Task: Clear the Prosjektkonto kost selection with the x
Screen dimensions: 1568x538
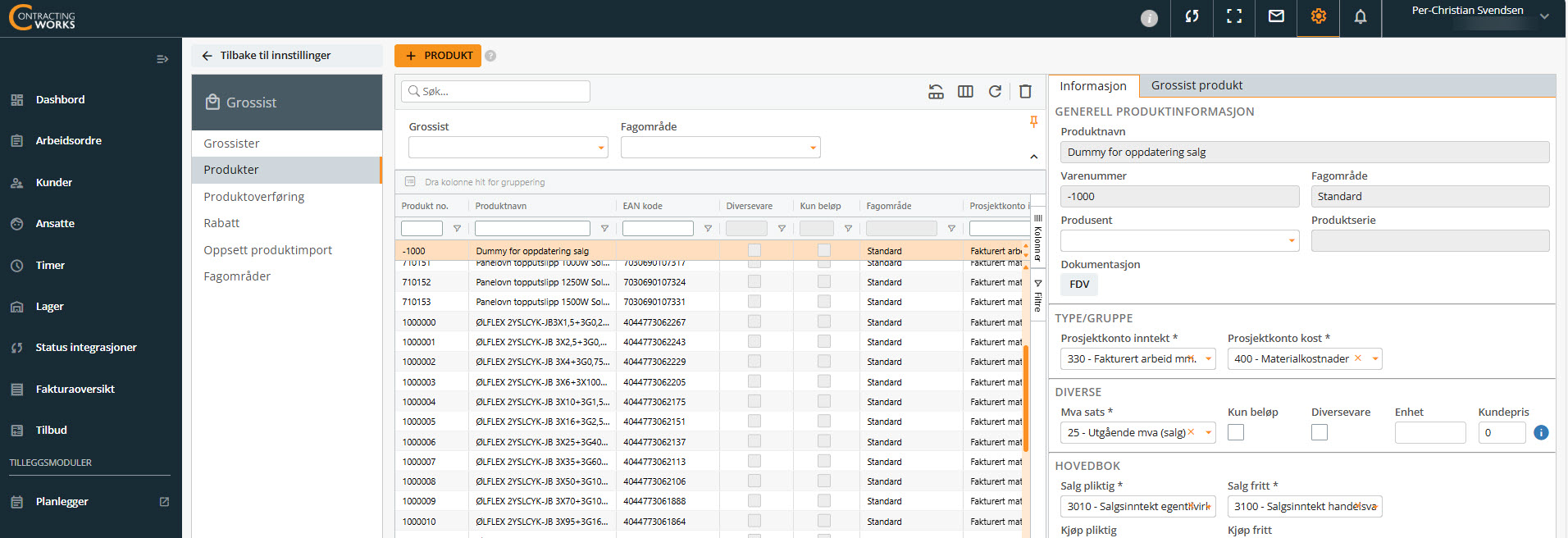Action: point(1358,358)
